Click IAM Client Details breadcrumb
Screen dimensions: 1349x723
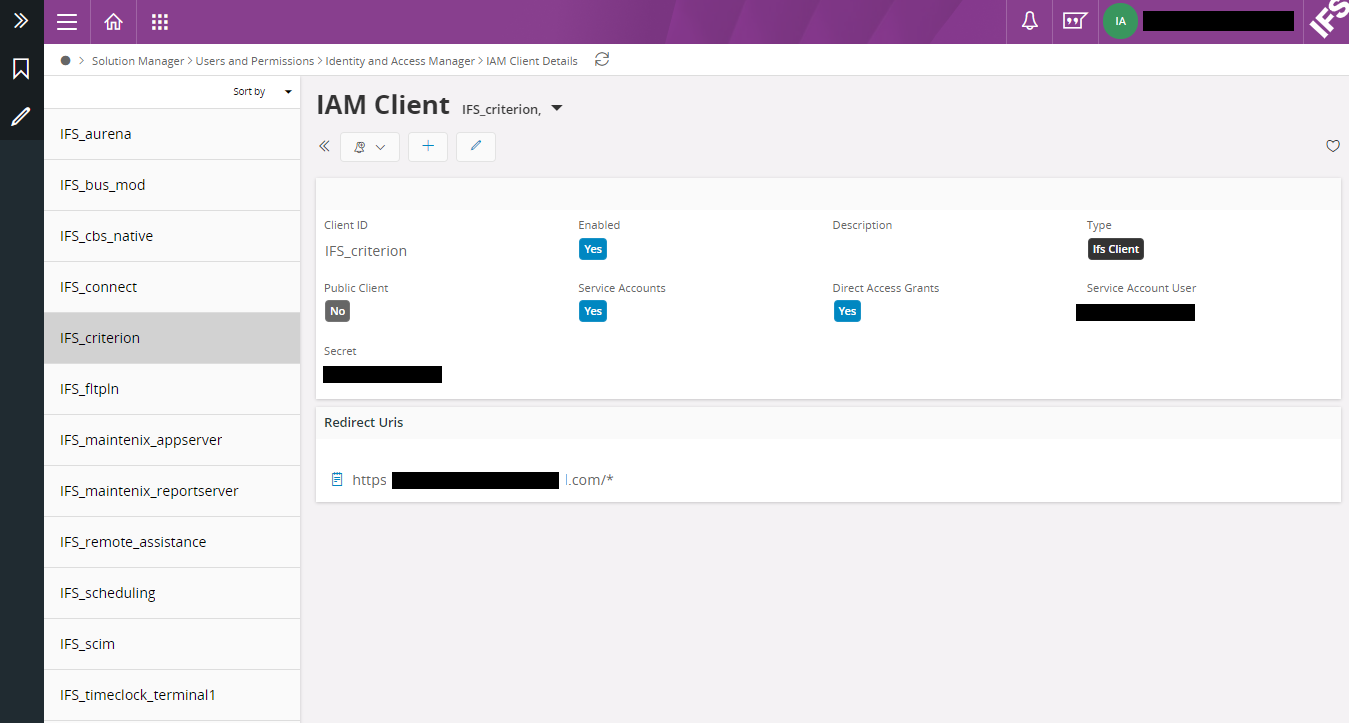532,61
